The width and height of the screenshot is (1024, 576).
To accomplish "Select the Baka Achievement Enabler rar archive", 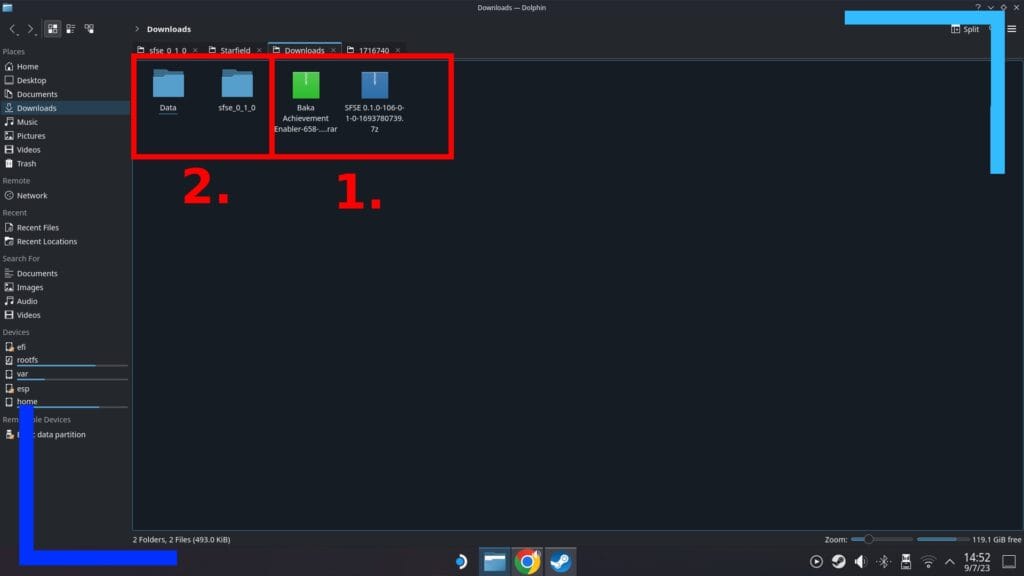I will [x=305, y=85].
